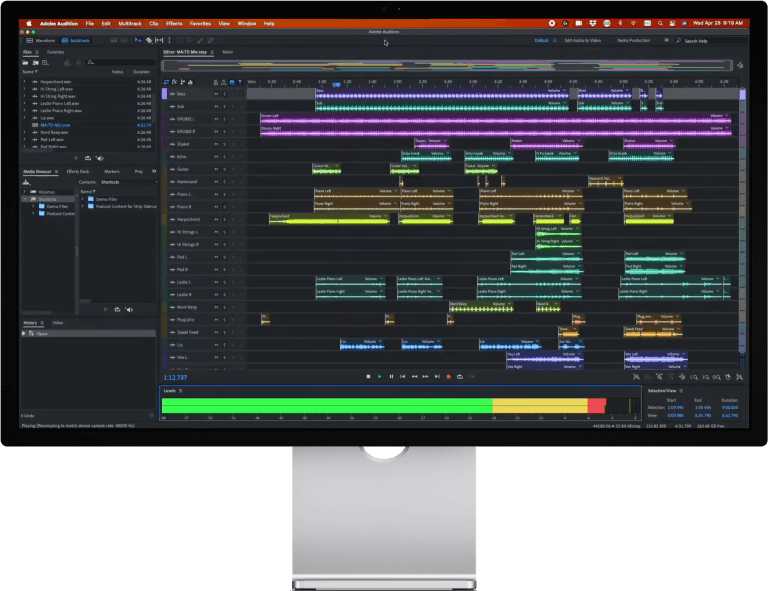Viewport: 768px width, 591px height.
Task: Switch to Multitrack view
Action: pos(76,41)
